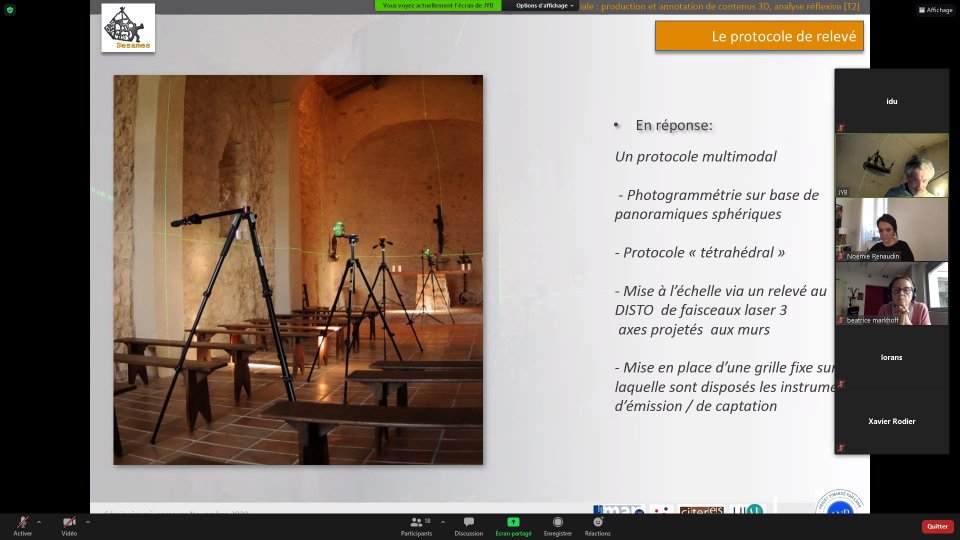Open the Discussion chat
Screen dimensions: 960x540
468,526
